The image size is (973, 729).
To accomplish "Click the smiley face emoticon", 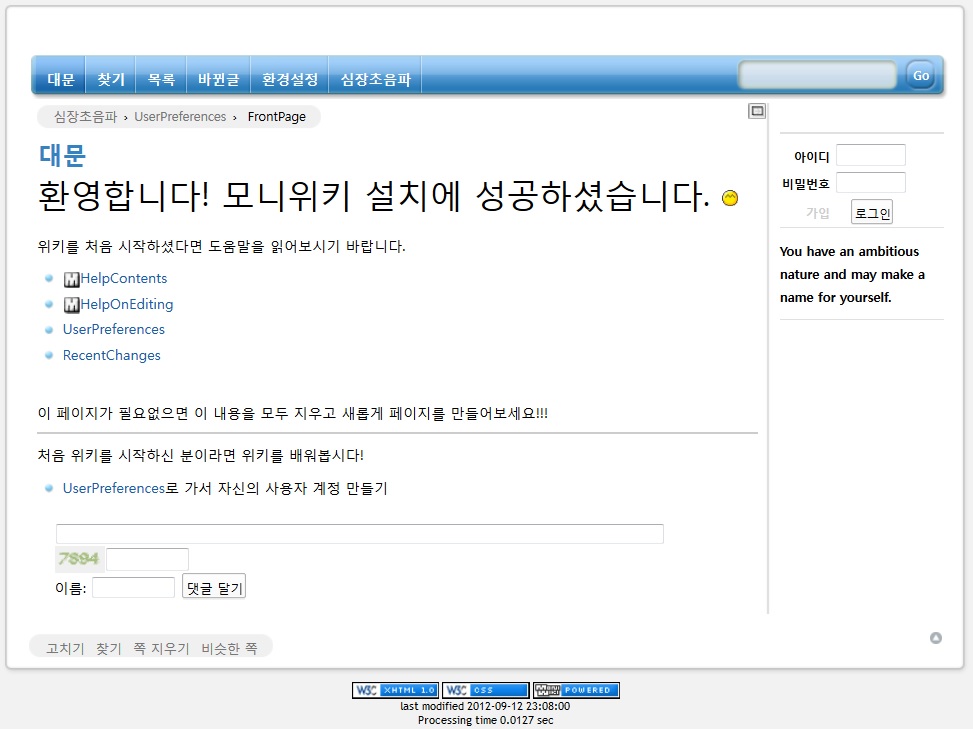I will (x=730, y=199).
